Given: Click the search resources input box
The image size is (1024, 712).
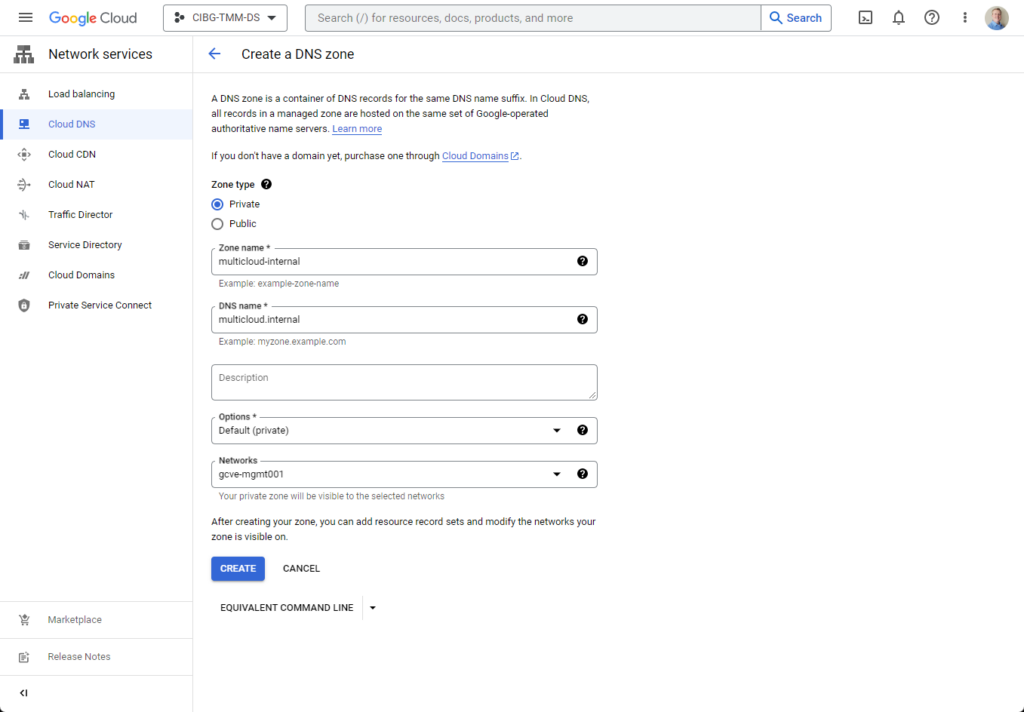Looking at the screenshot, I should coord(533,18).
